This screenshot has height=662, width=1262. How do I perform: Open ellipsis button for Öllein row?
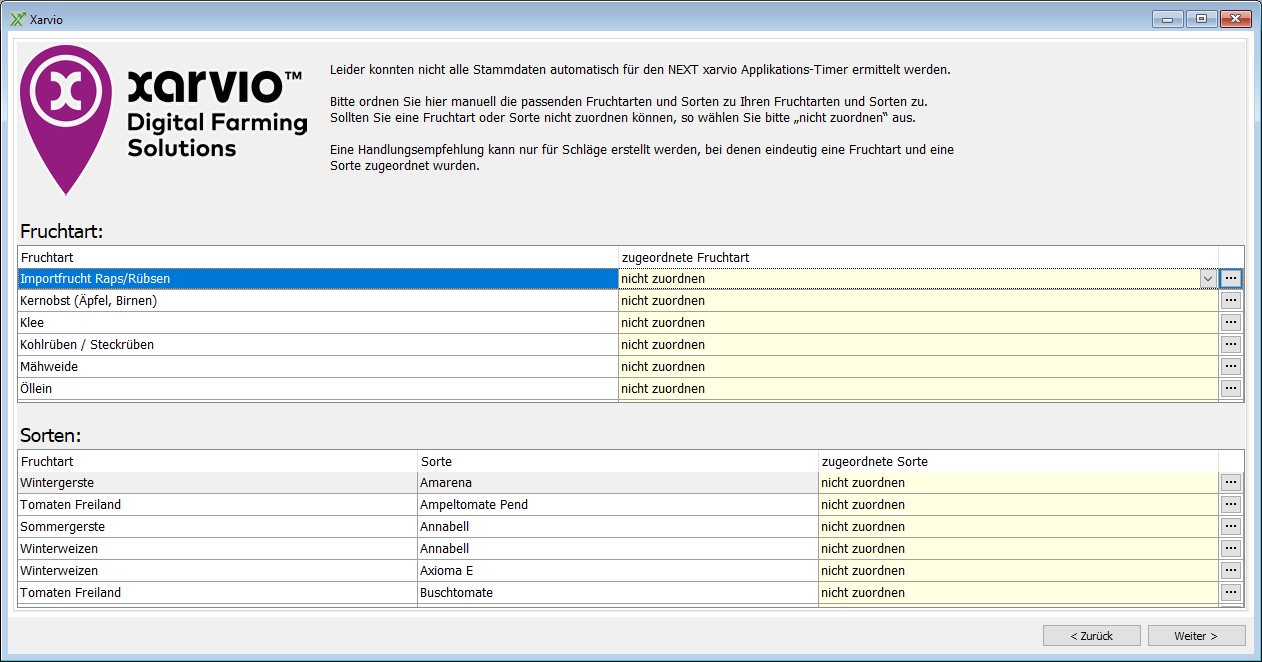(1231, 388)
